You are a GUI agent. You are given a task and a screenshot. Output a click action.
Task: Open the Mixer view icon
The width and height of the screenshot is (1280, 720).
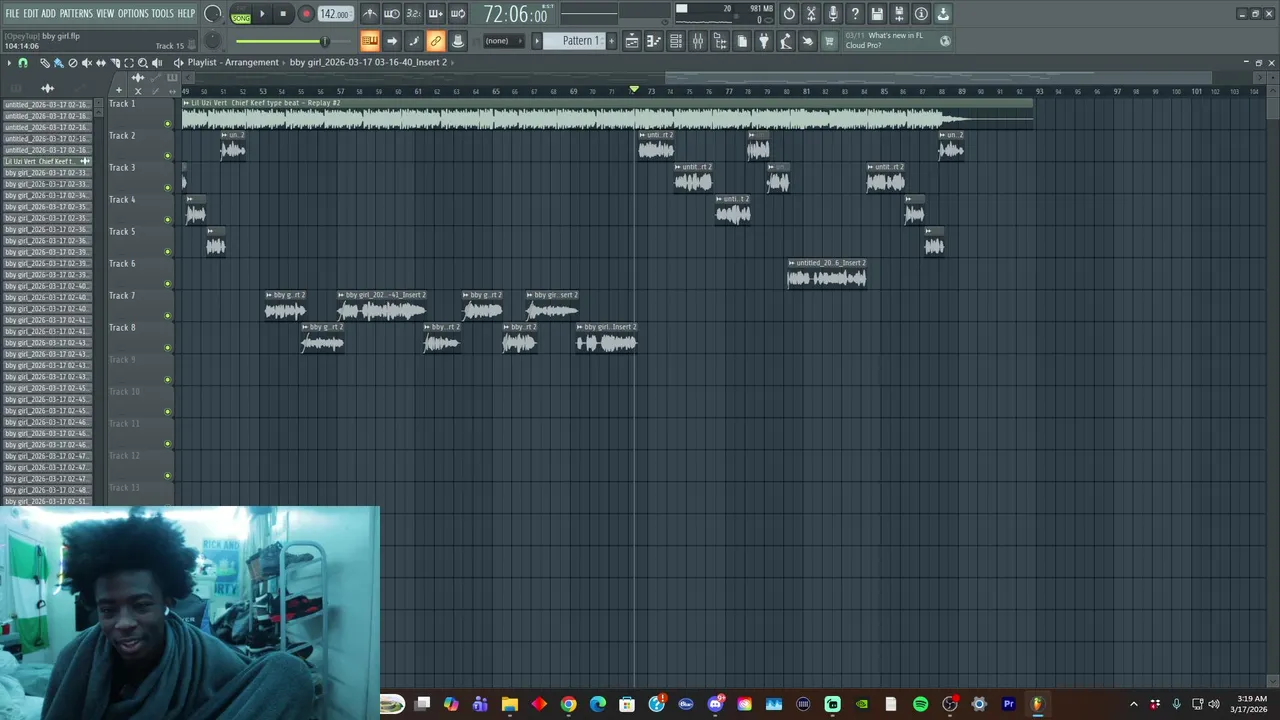(698, 41)
